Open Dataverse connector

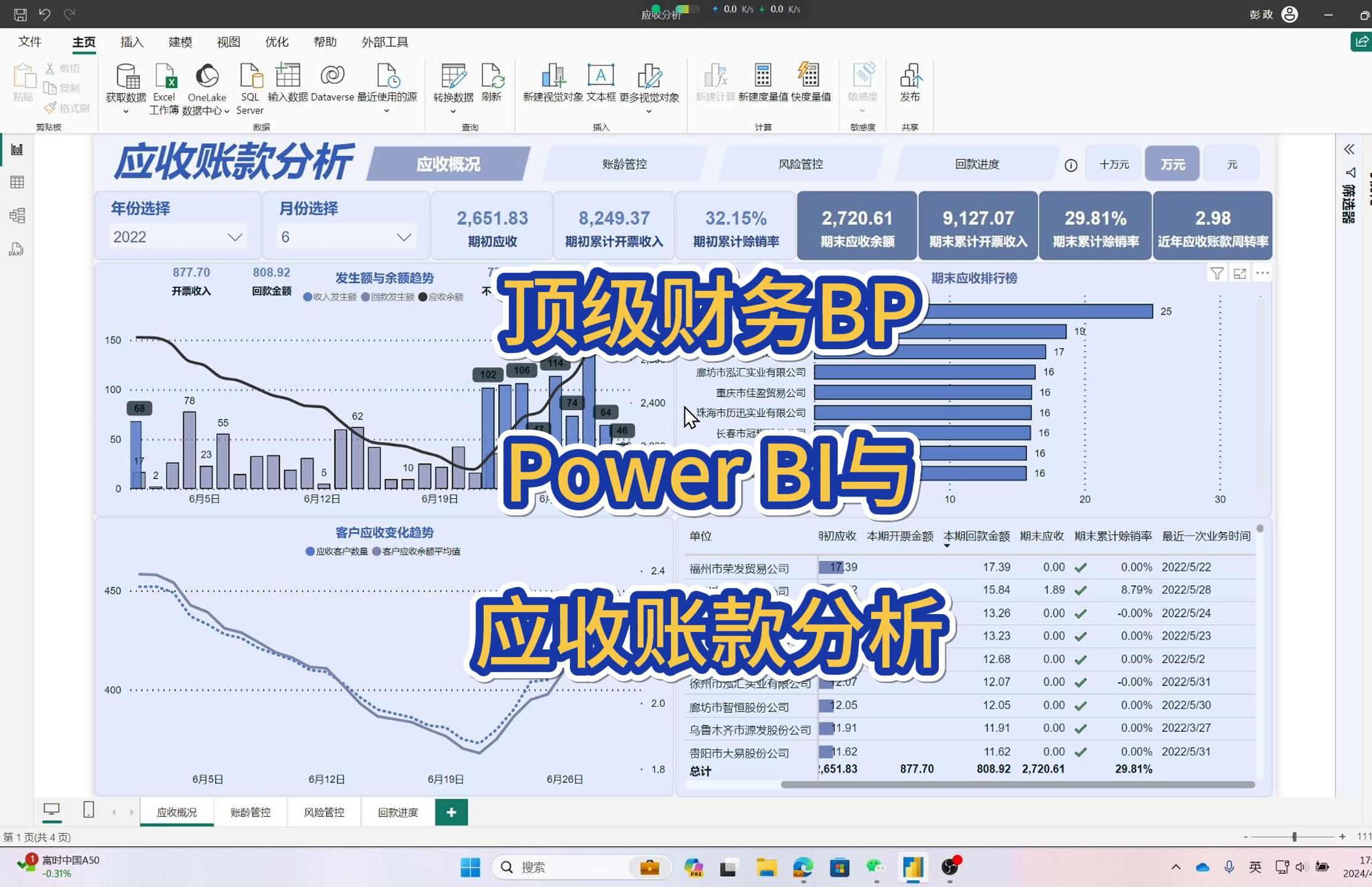(332, 83)
